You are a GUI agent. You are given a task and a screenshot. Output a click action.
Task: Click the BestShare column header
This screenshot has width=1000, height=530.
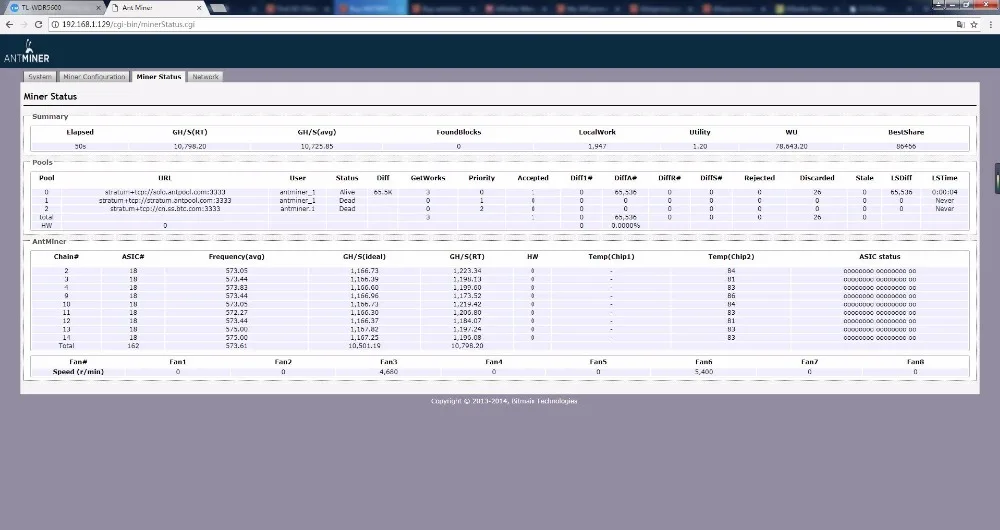pos(906,132)
